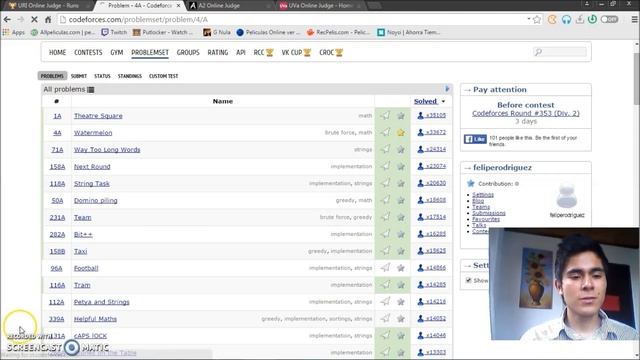Viewport: 640px width, 360px height.
Task: Switch to the CUSTOM TEST tab
Action: click(164, 76)
